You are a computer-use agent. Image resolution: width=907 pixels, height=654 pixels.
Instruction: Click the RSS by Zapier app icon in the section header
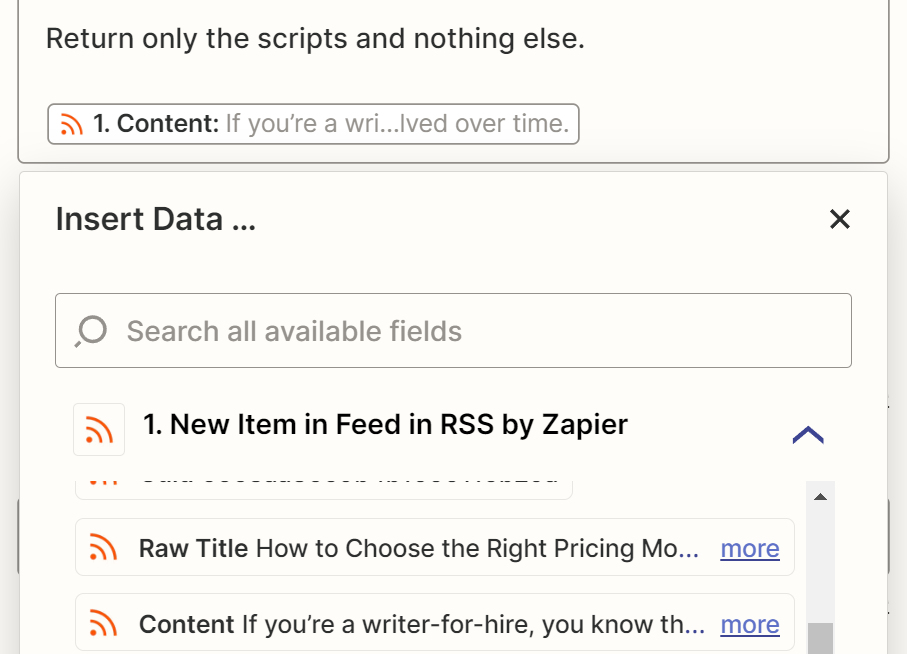pyautogui.click(x=99, y=429)
